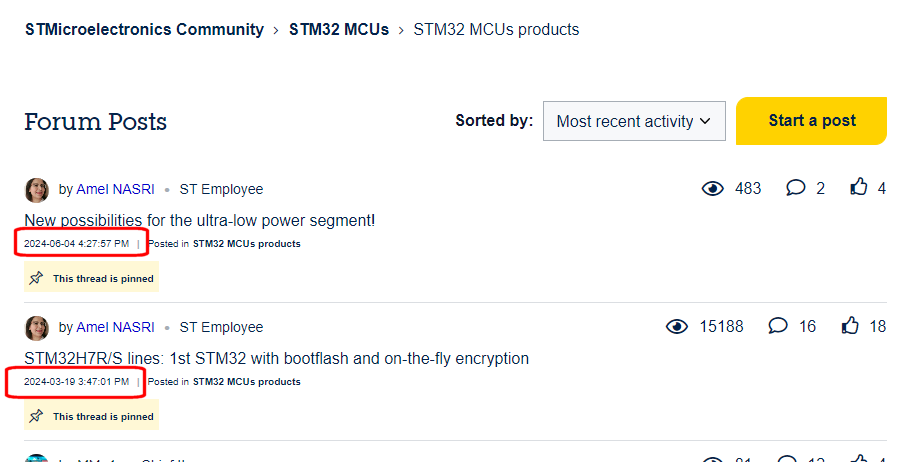Open 'New possibilities for the ultra-low power segment!' post
This screenshot has height=462, width=906.
pyautogui.click(x=200, y=220)
